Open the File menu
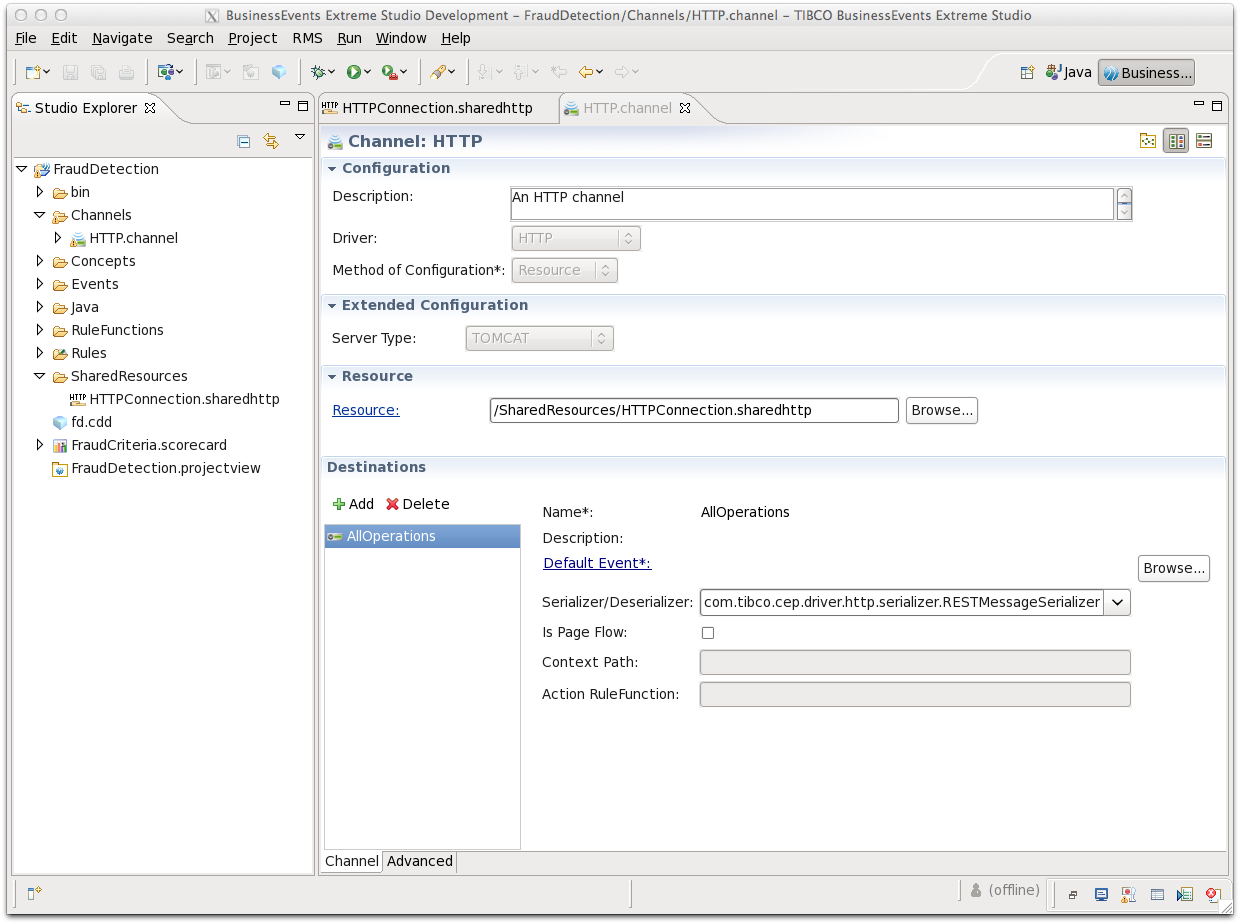This screenshot has width=1240, height=924. (x=26, y=38)
